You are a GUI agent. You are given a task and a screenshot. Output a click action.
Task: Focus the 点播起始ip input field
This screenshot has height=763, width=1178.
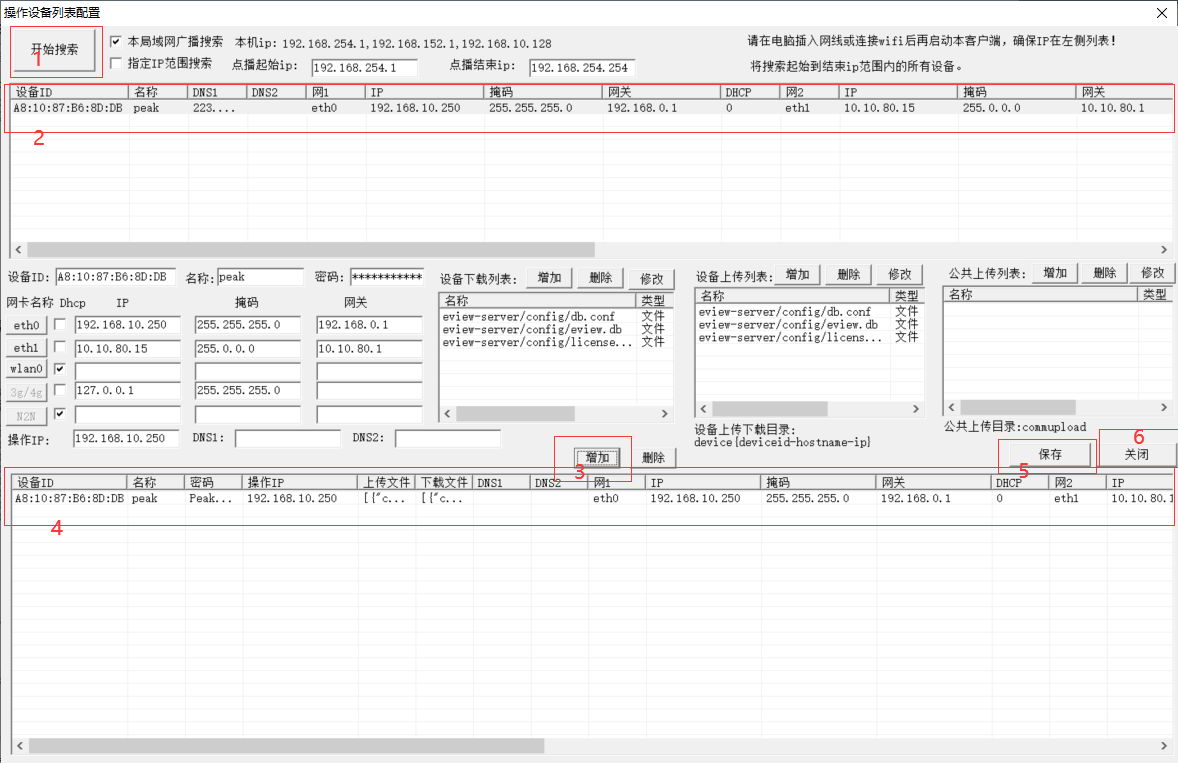(x=364, y=68)
